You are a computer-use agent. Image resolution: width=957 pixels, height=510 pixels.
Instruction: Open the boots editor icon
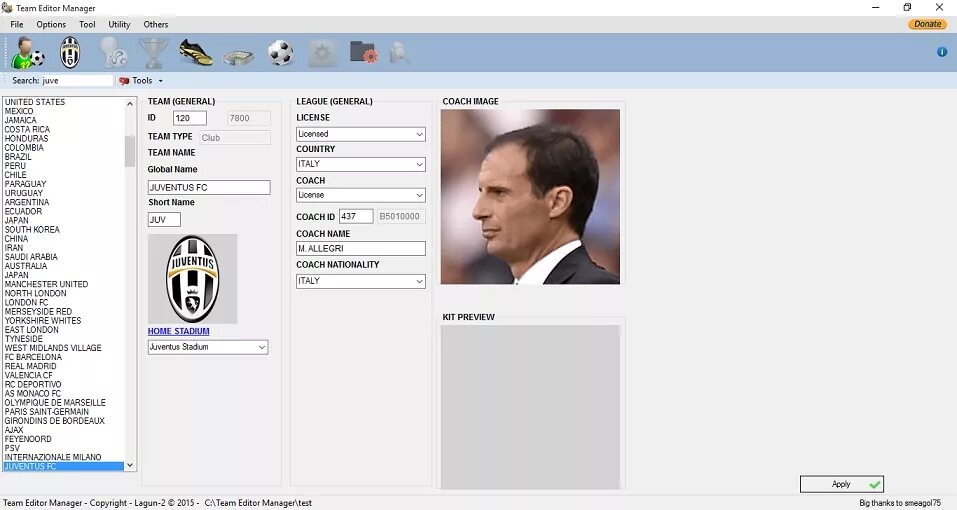pyautogui.click(x=196, y=52)
